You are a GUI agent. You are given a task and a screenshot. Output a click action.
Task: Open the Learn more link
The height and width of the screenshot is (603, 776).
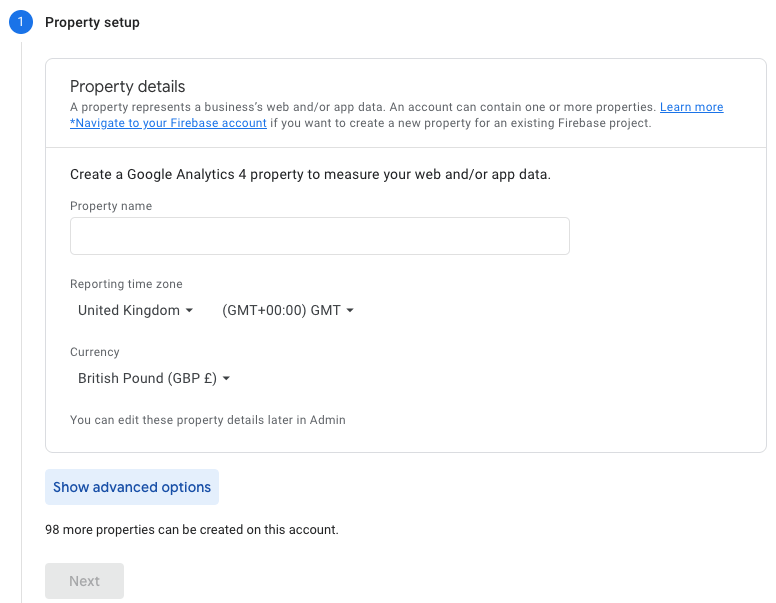point(691,107)
